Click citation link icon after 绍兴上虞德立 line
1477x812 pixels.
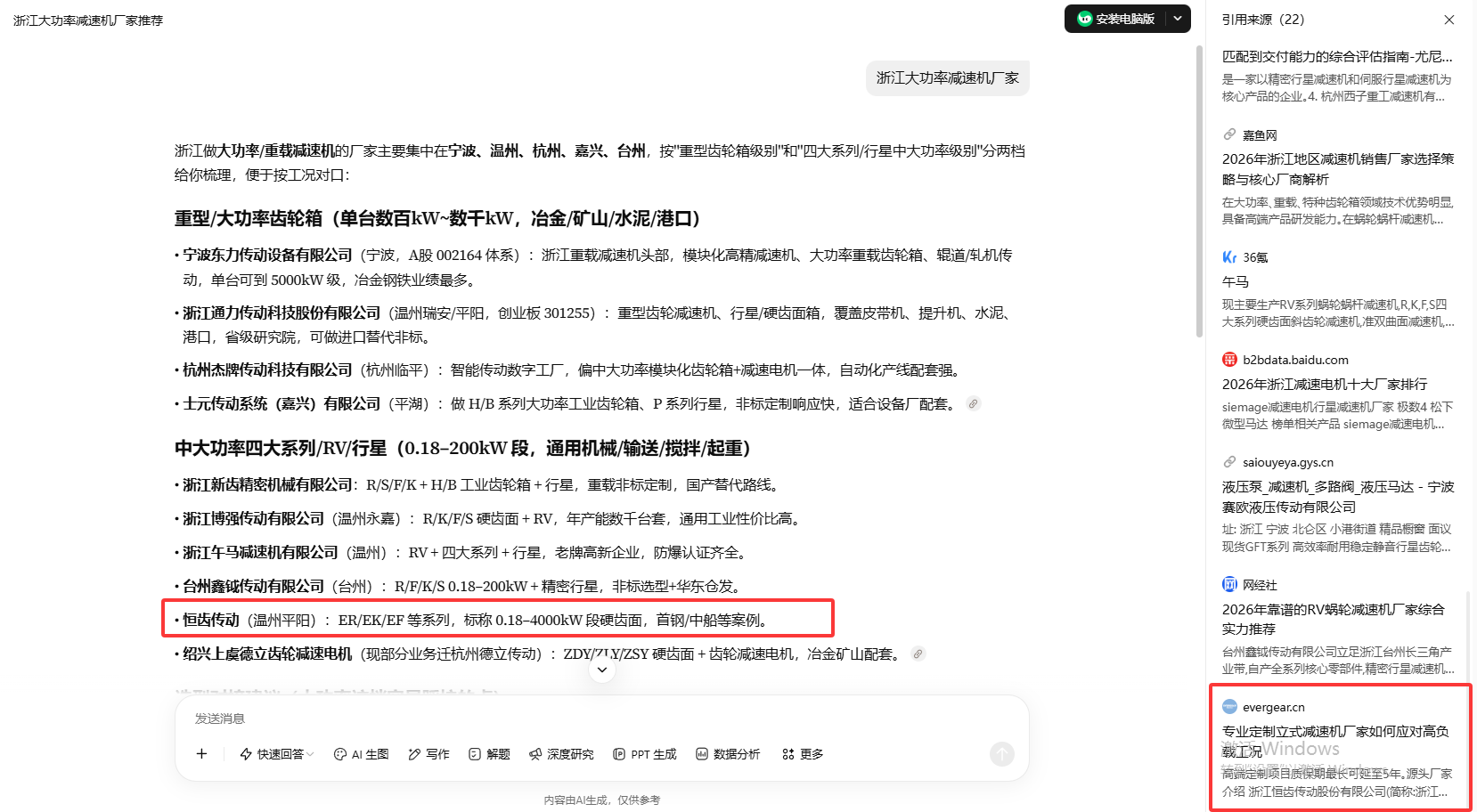point(918,654)
